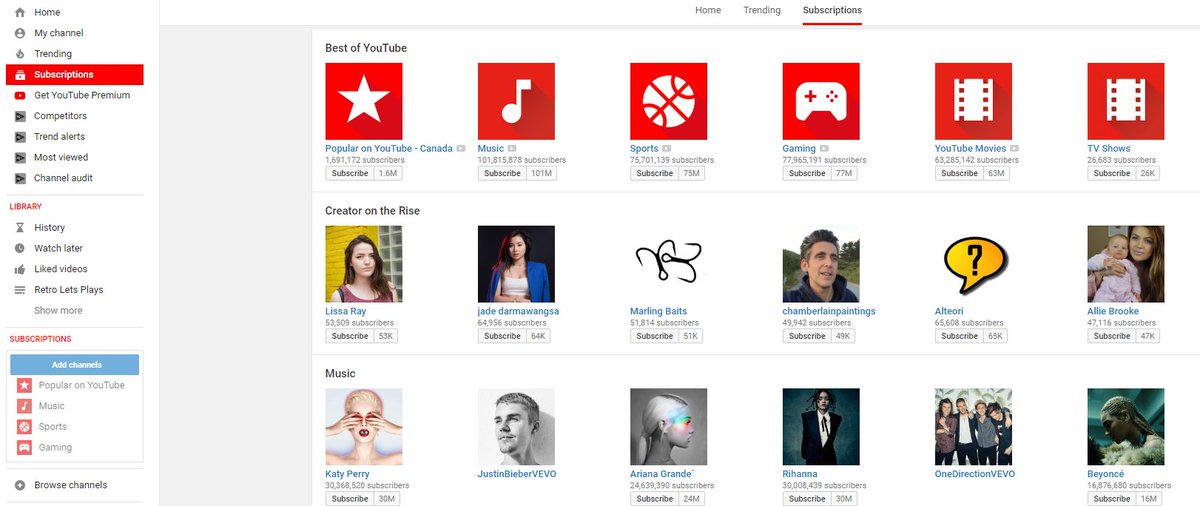This screenshot has height=506, width=1200.
Task: Open the Allie Brooke channel link
Action: click(1113, 311)
